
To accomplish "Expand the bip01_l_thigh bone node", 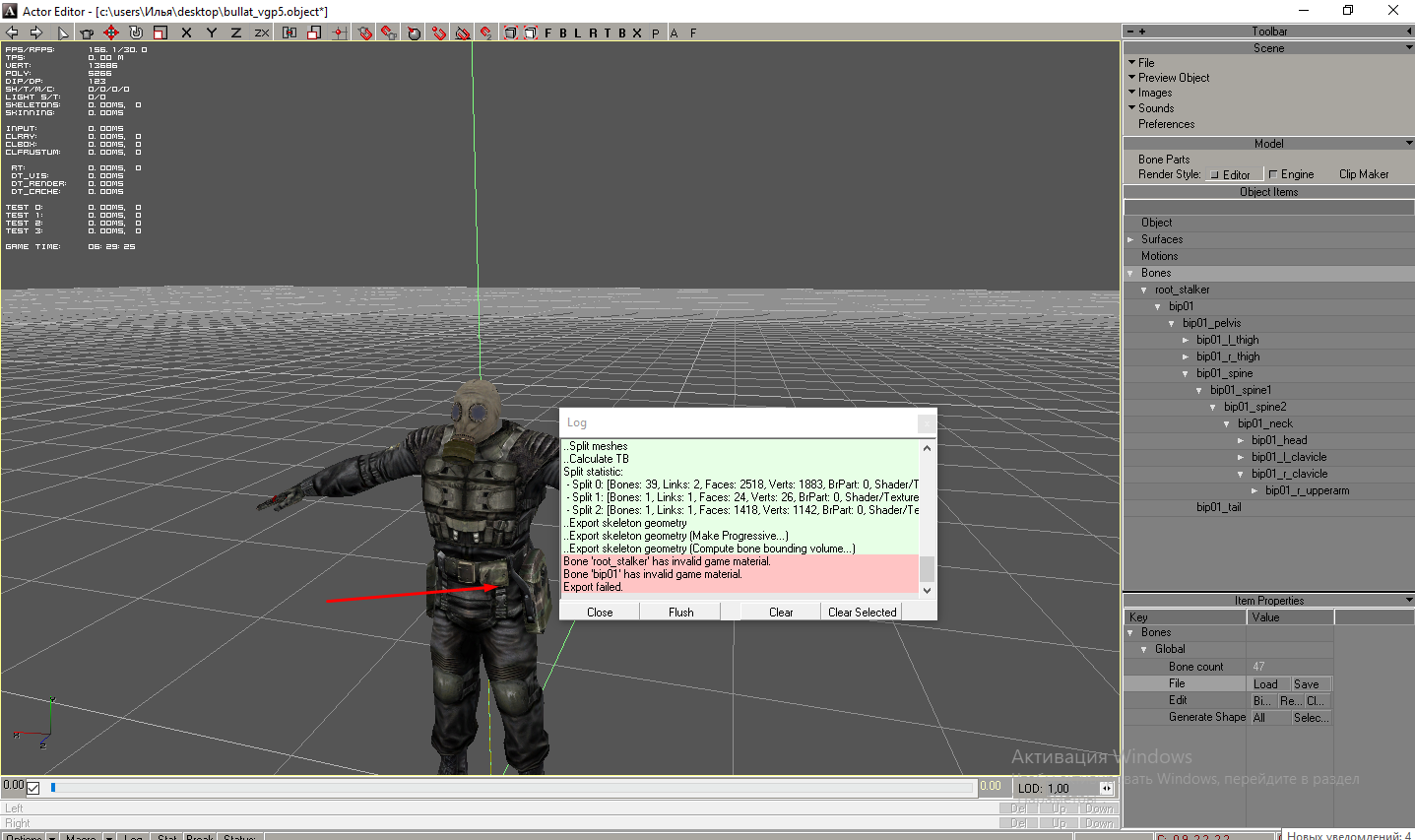I will [1186, 340].
